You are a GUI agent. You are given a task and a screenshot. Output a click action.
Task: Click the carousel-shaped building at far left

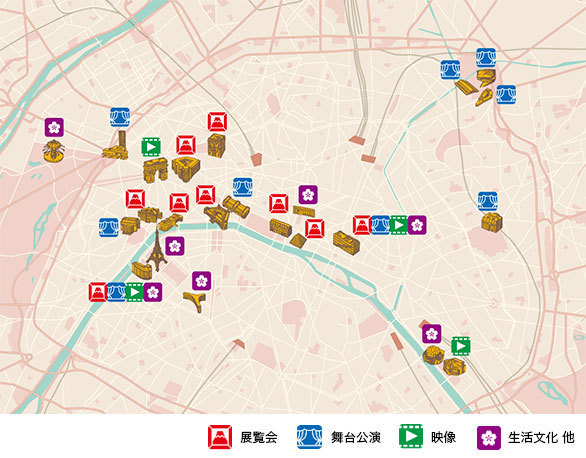point(54,151)
